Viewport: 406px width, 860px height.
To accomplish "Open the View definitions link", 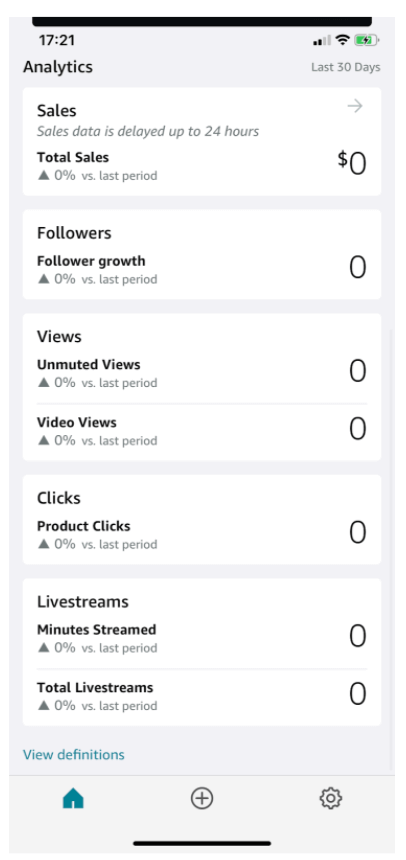I will click(74, 755).
